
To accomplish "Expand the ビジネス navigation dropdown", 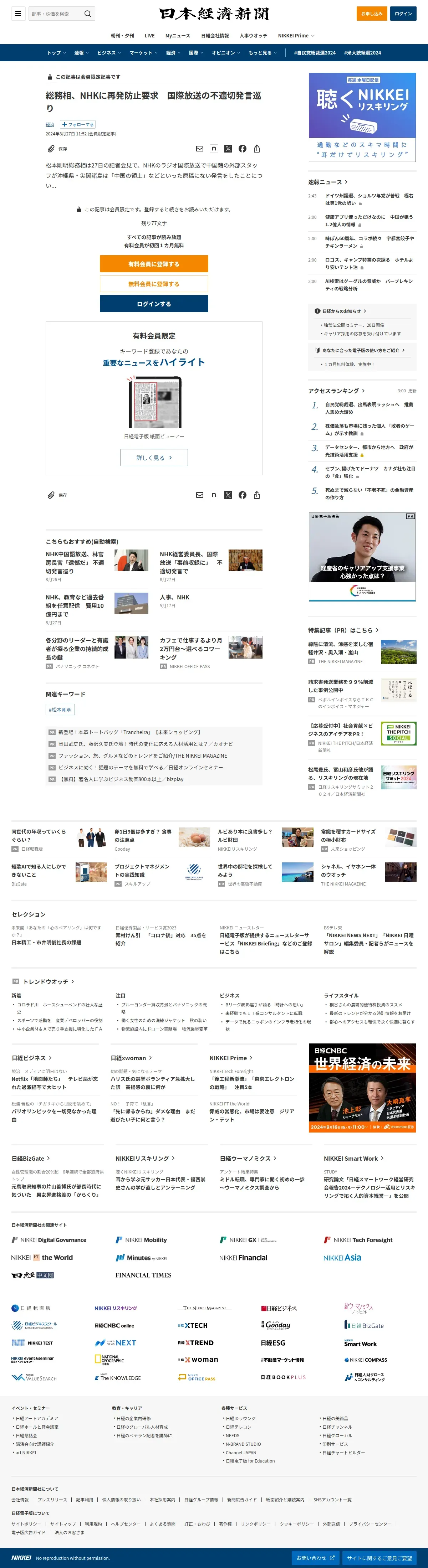I will click(109, 53).
